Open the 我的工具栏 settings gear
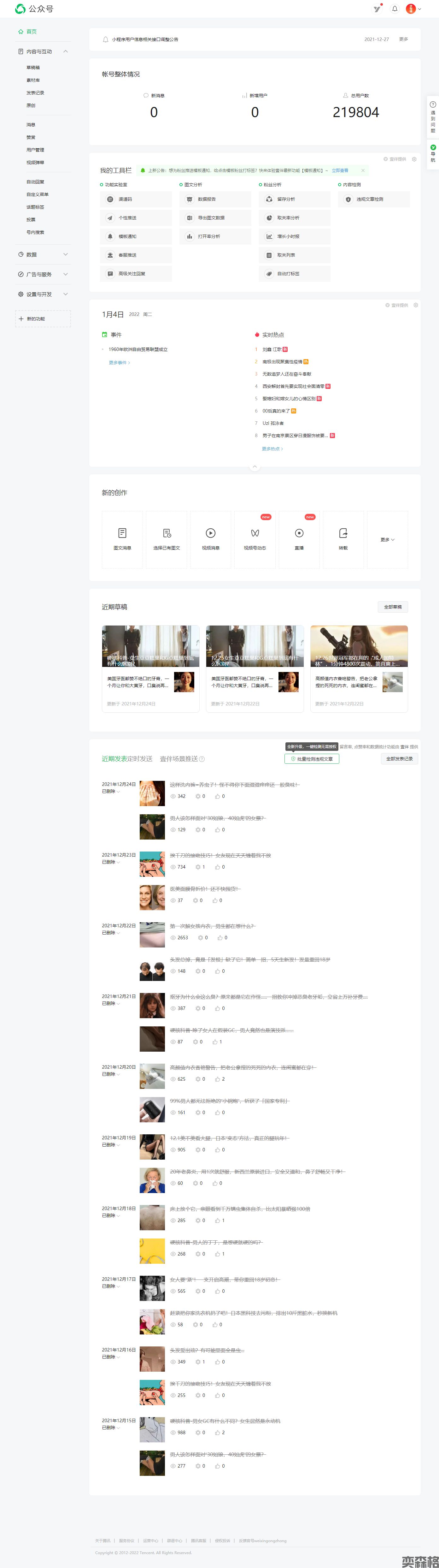Image resolution: width=439 pixels, height=1568 pixels. click(414, 159)
